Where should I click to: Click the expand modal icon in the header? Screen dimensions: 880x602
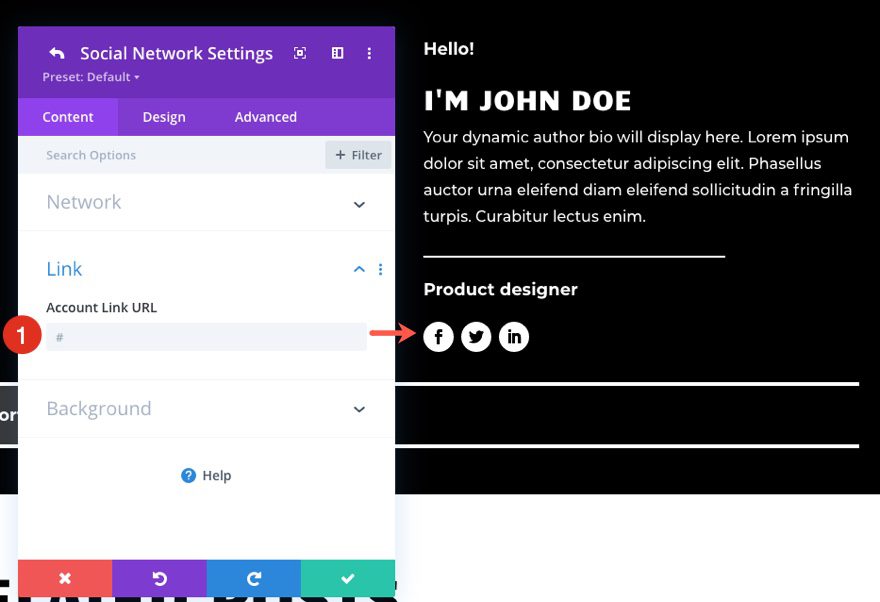click(x=300, y=53)
